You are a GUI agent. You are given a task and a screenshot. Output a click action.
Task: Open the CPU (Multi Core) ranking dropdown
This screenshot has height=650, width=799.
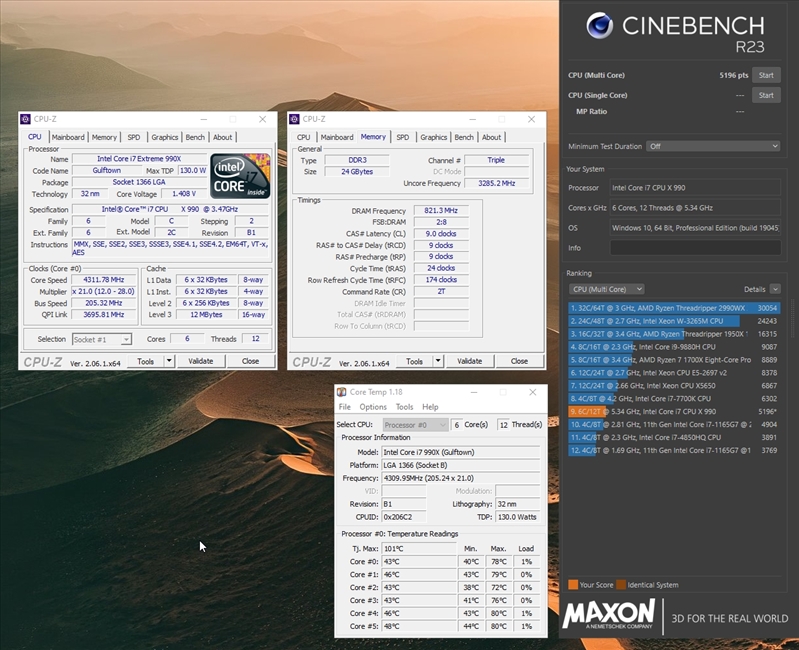pos(606,289)
